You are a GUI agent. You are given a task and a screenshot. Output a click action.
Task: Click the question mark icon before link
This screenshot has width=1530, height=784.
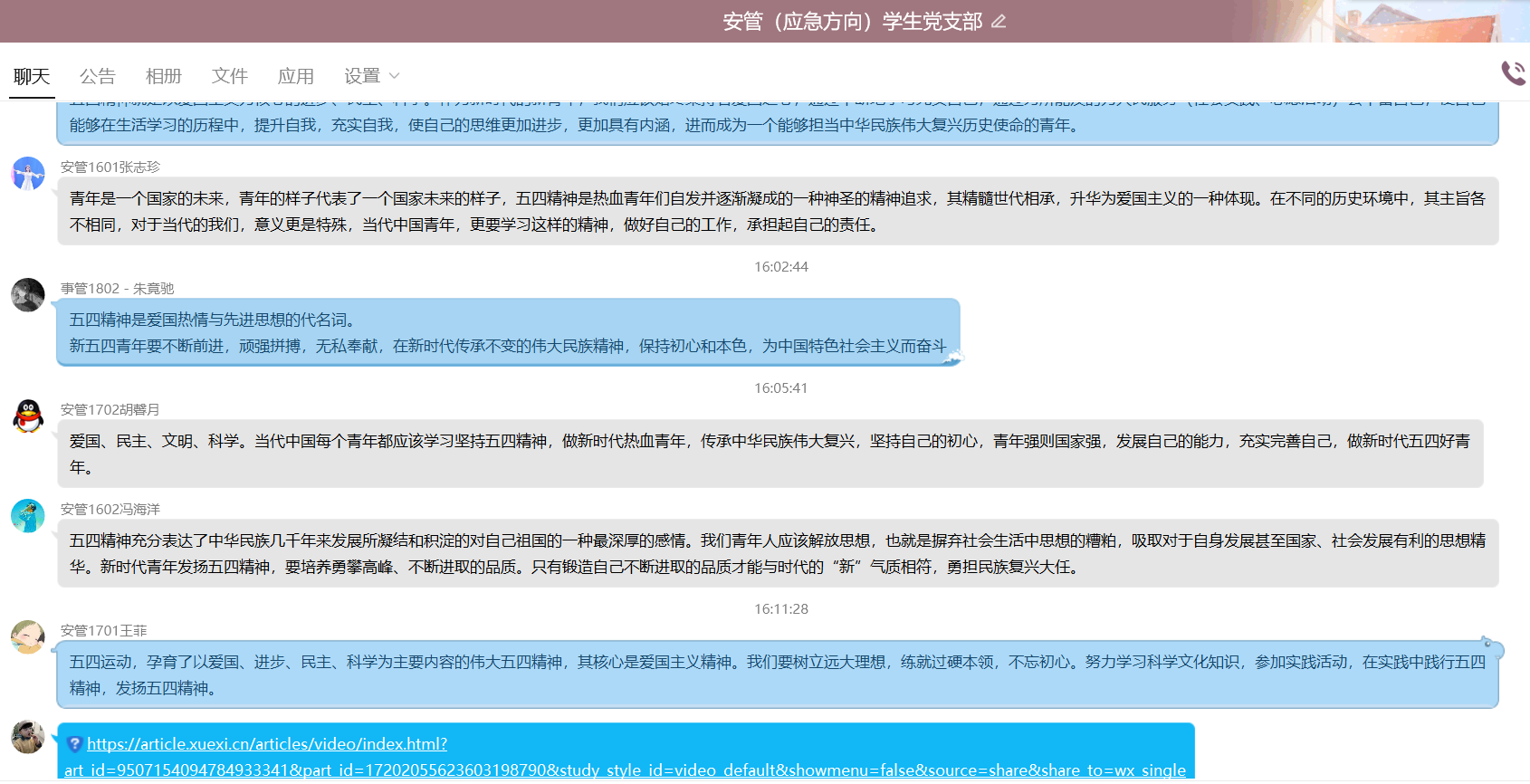[x=75, y=744]
